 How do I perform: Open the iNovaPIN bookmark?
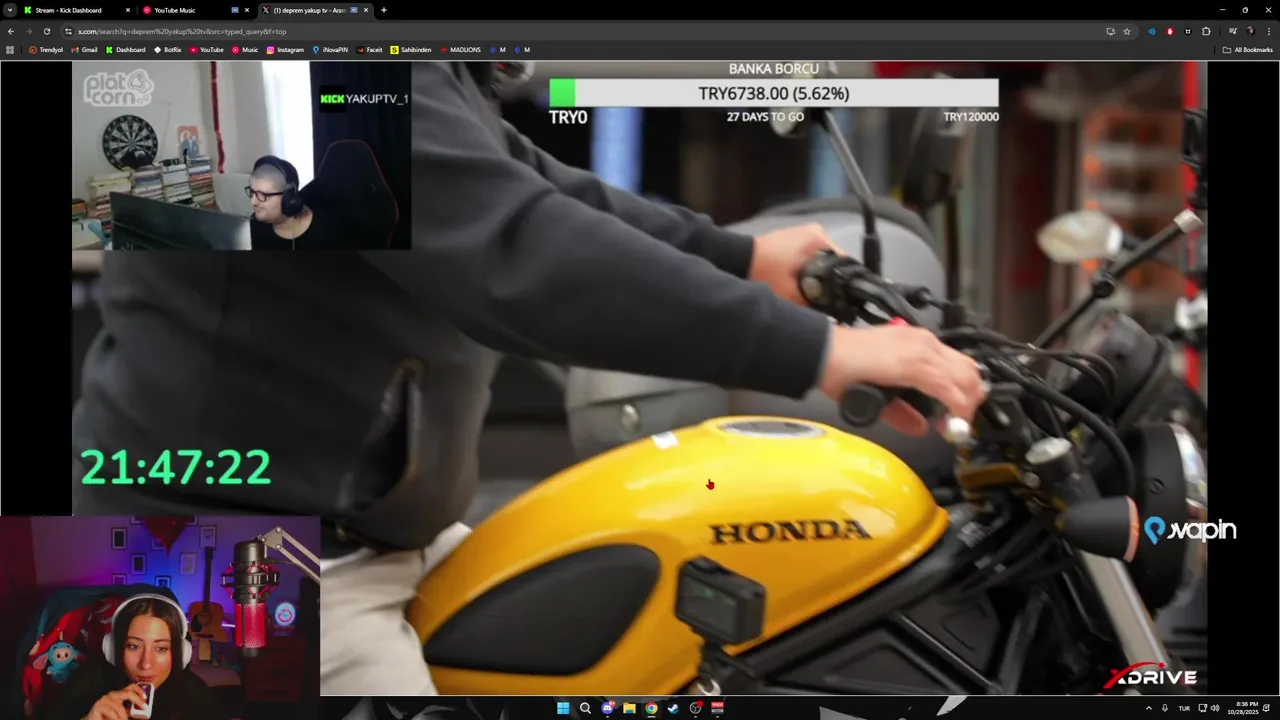(330, 49)
